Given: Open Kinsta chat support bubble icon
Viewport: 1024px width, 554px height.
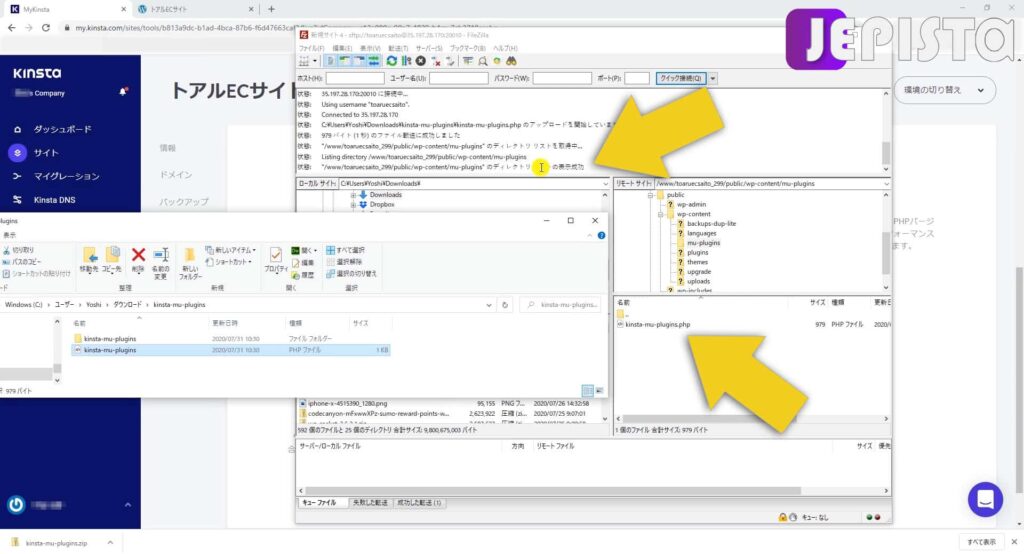Looking at the screenshot, I should [985, 500].
